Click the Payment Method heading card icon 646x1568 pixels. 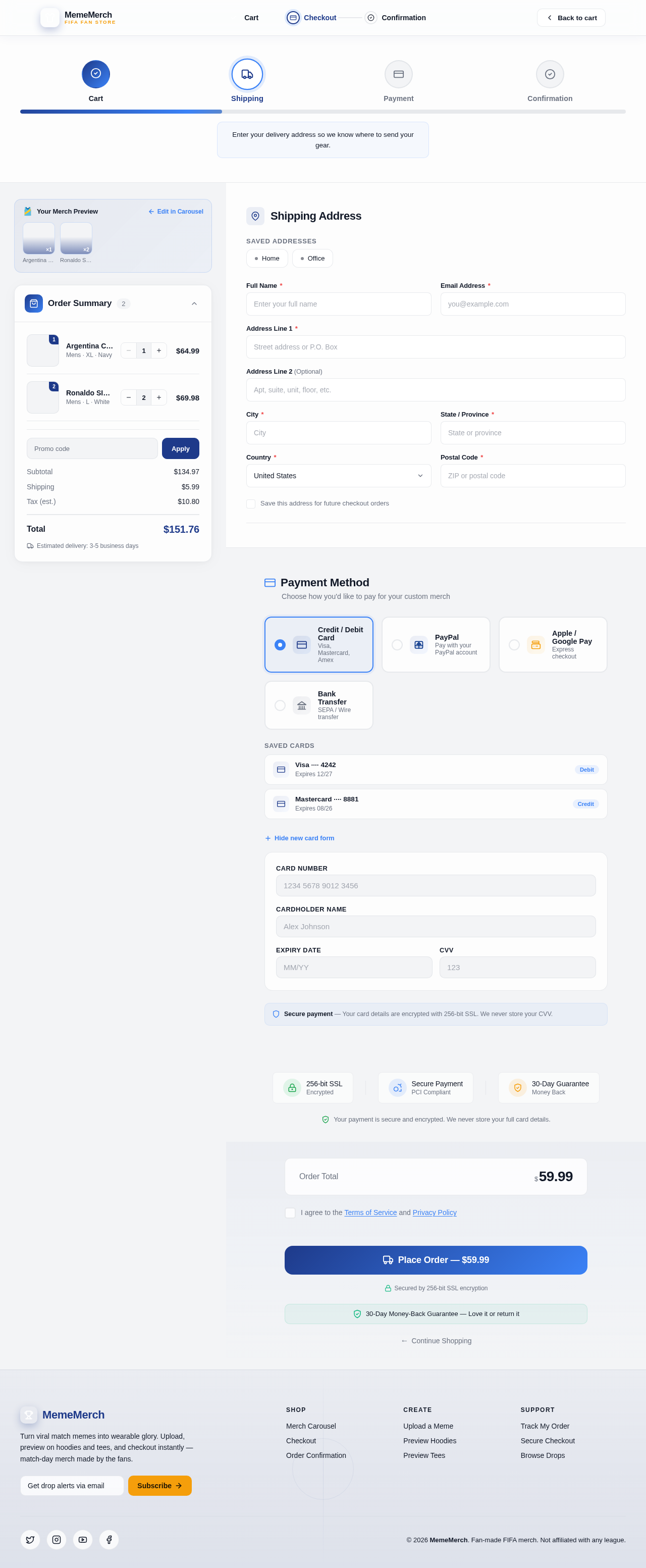tap(270, 583)
